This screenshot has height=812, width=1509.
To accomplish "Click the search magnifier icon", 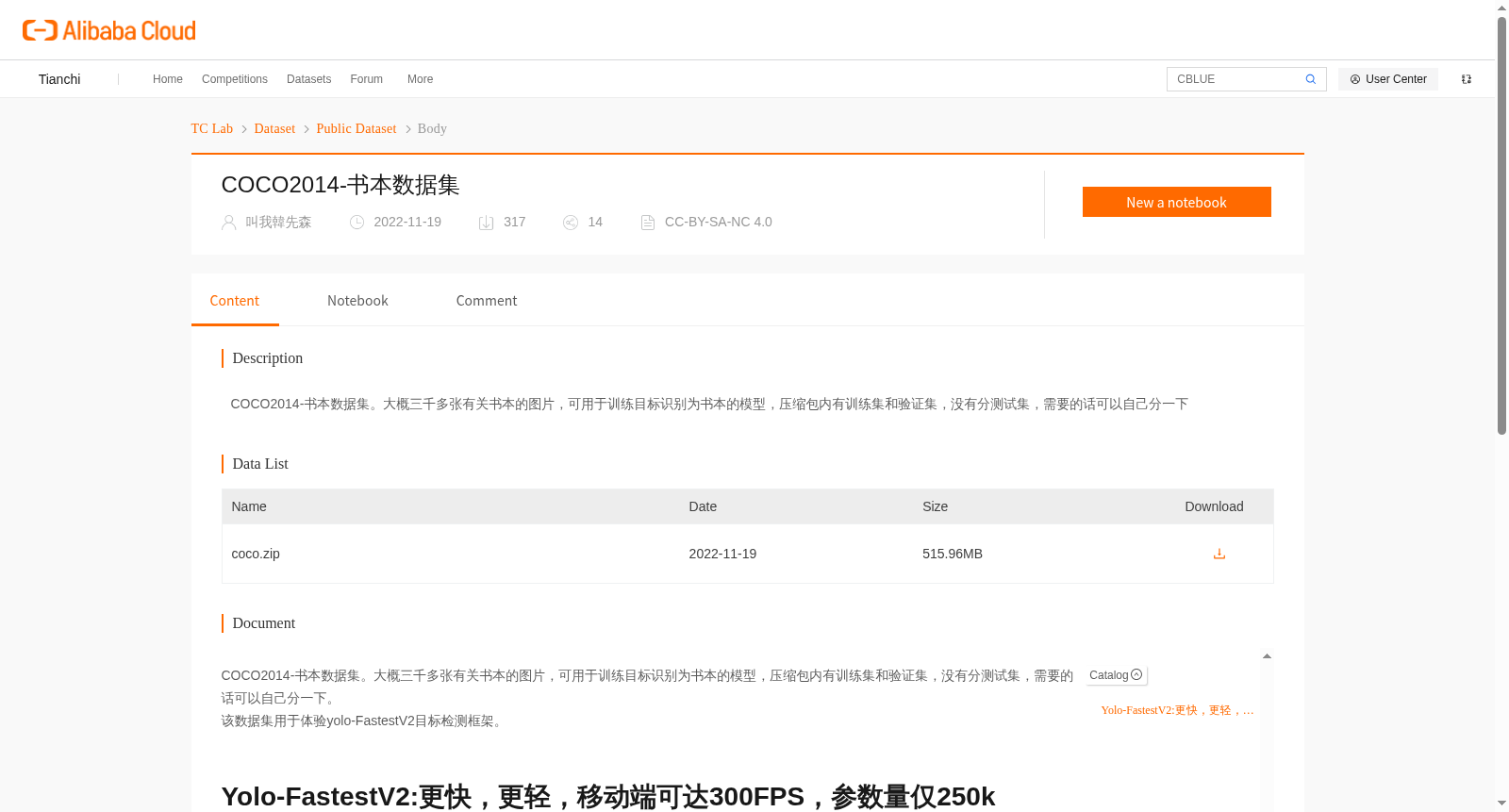I will click(x=1310, y=79).
